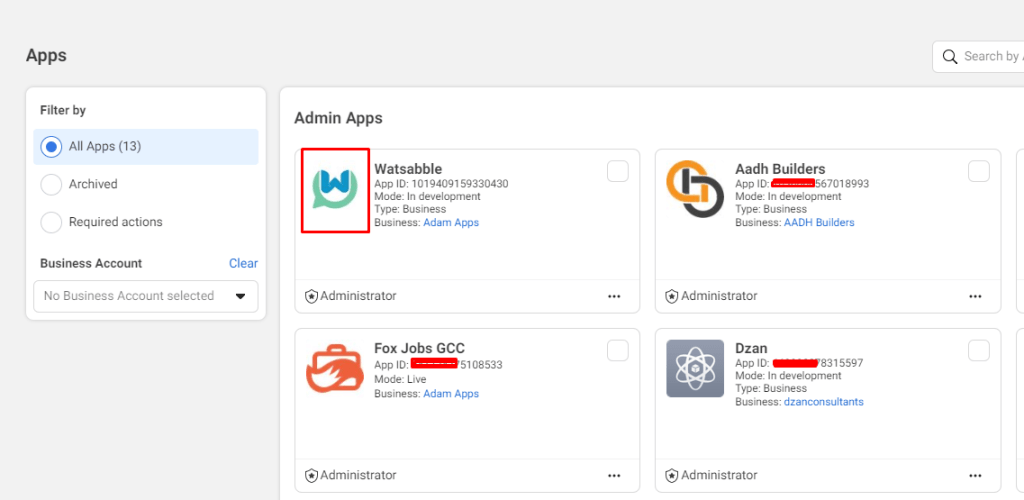Image resolution: width=1024 pixels, height=500 pixels.
Task: Open the Aadh Builders card three-dot menu
Action: (x=975, y=296)
